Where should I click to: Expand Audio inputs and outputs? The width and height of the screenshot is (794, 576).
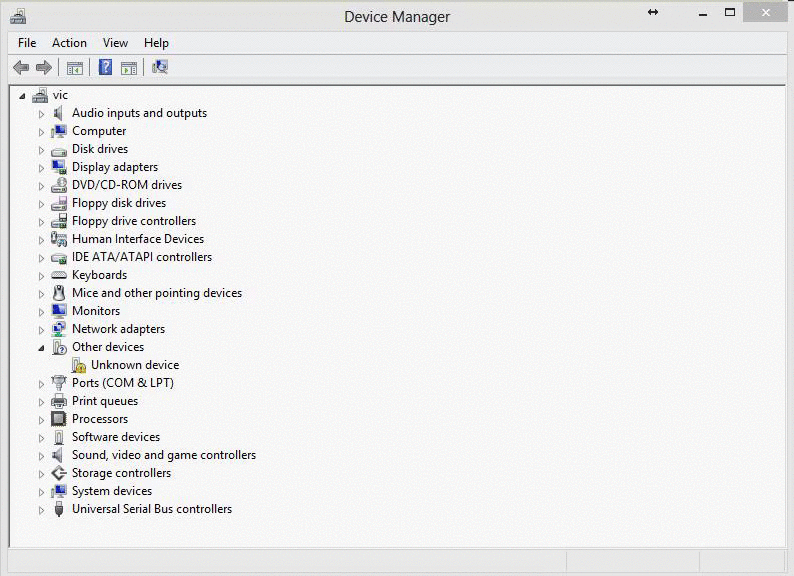(41, 114)
